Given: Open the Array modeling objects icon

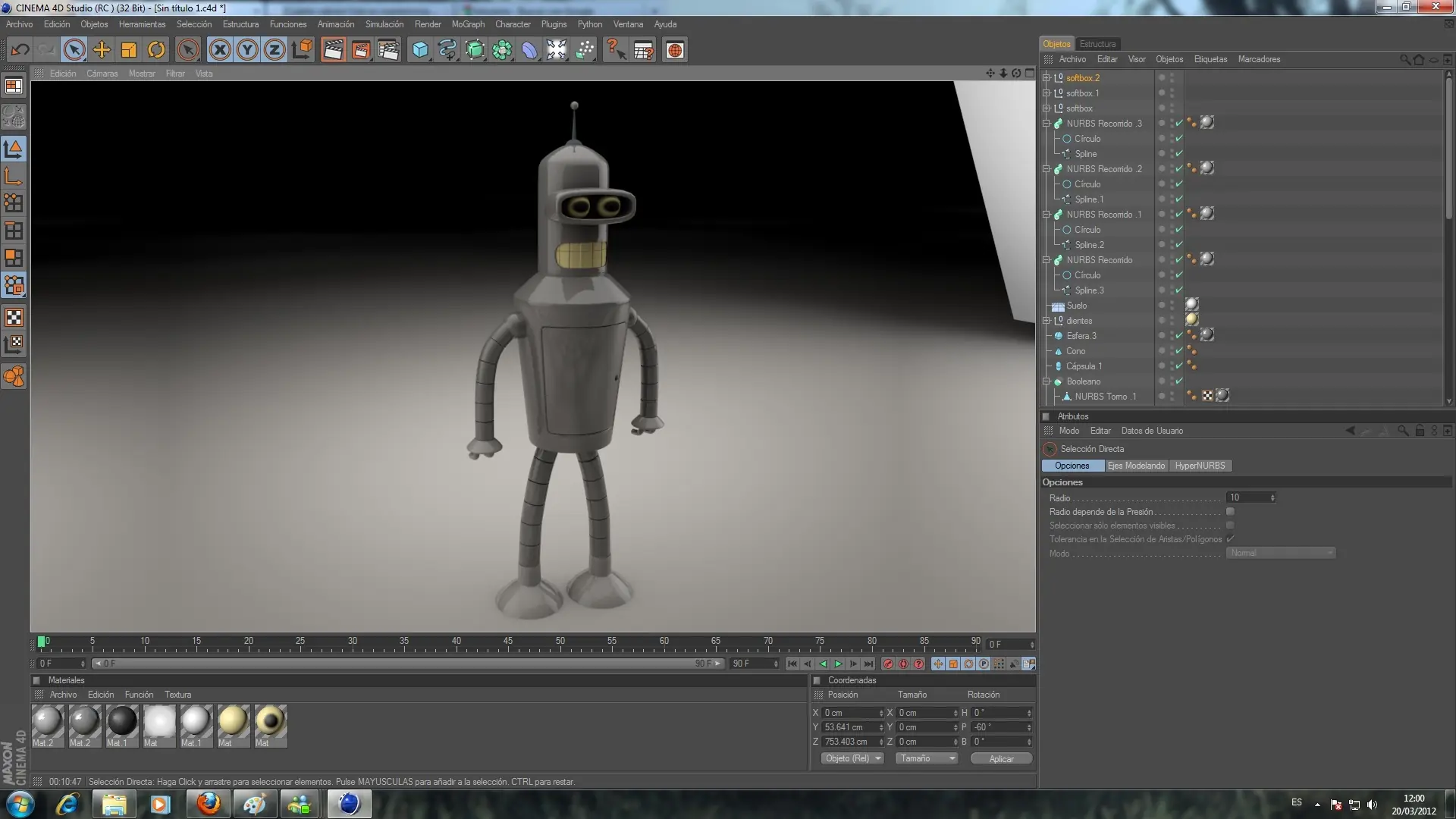Looking at the screenshot, I should point(502,50).
